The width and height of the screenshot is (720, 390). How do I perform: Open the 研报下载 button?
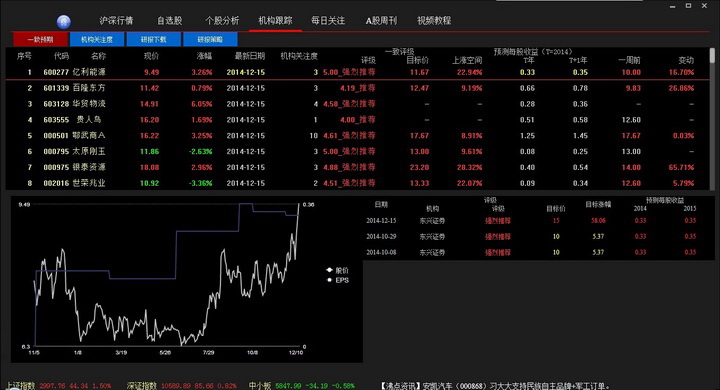click(x=153, y=40)
